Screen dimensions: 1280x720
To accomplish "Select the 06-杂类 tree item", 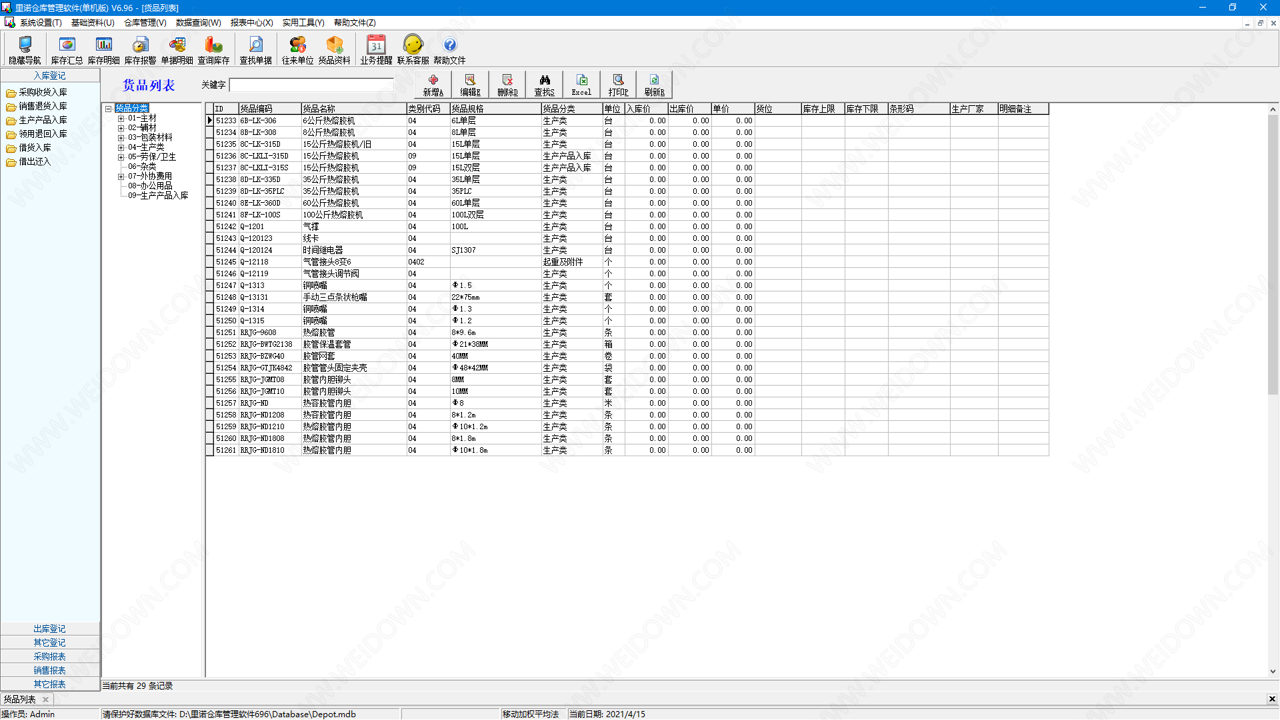I will pos(142,167).
